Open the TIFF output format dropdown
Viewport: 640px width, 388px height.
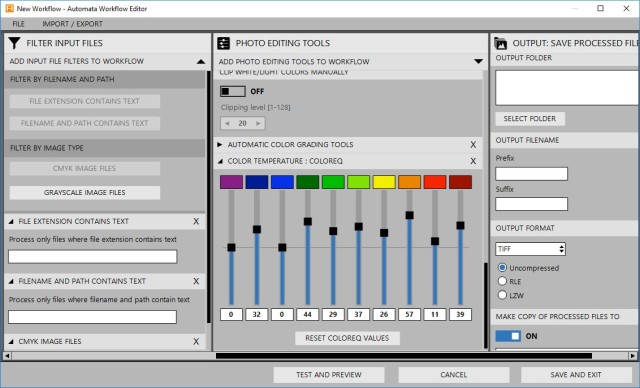pyautogui.click(x=531, y=249)
